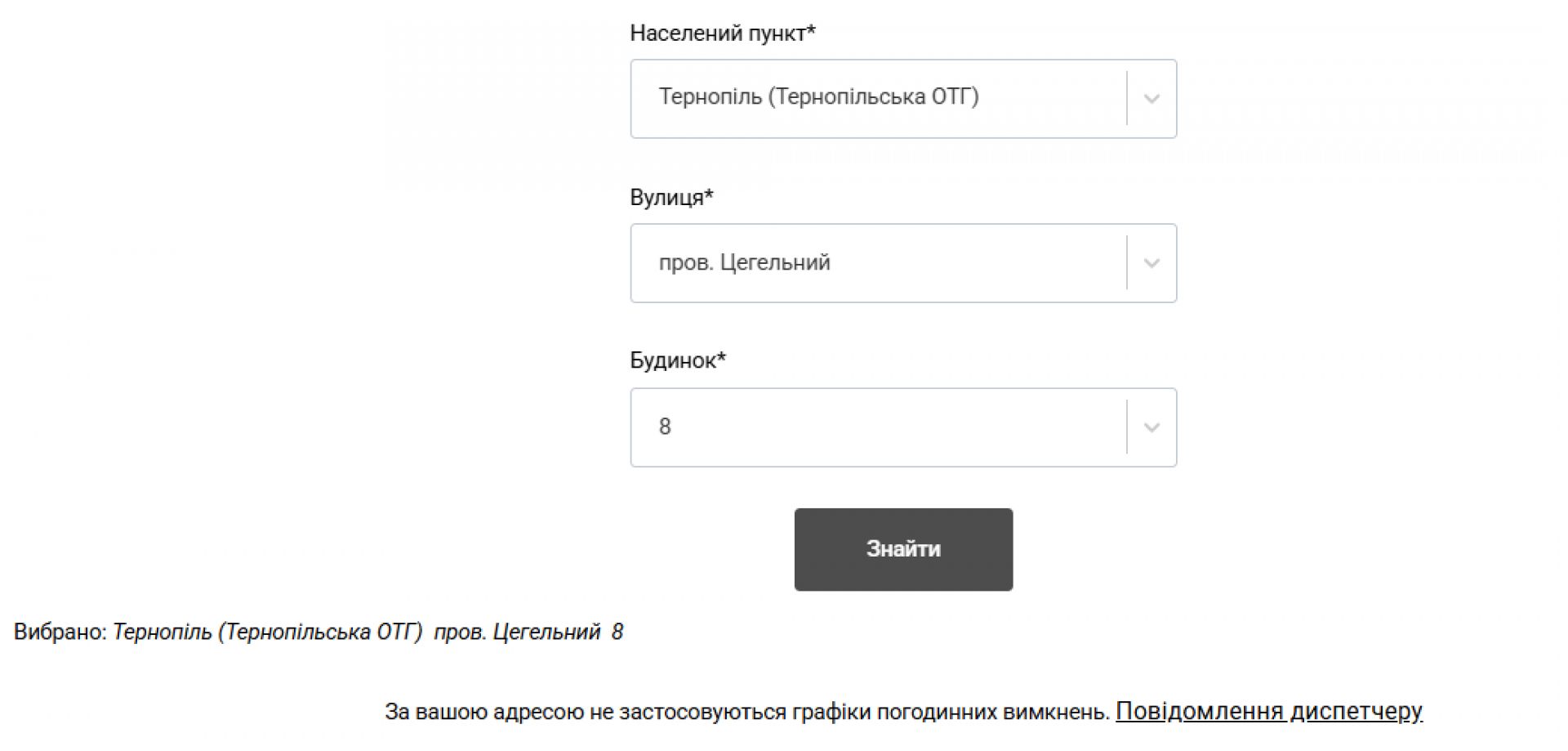Click the chevron arrow in Будинок dropdown
Screen dimensions: 1568x751
[1151, 427]
